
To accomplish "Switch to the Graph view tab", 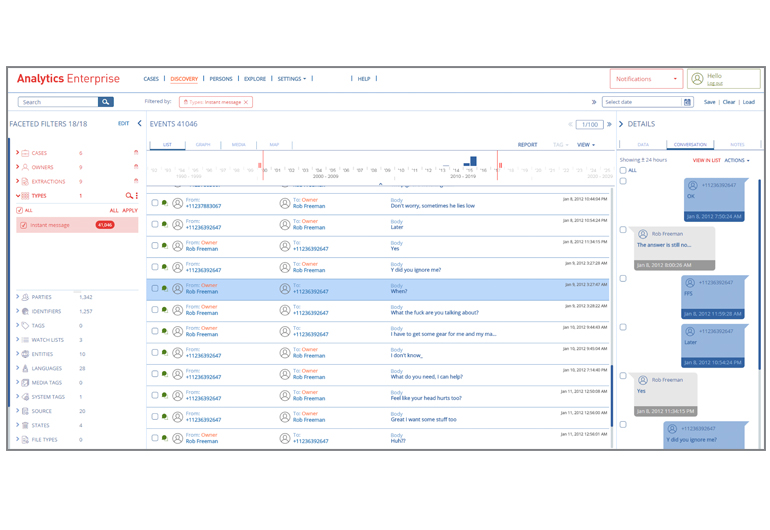I will 203,145.
